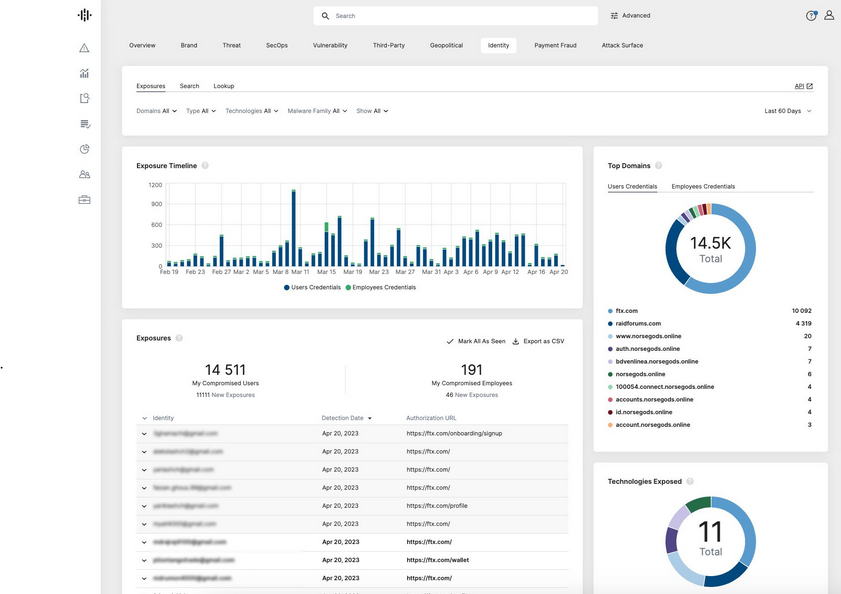The height and width of the screenshot is (594, 841).
Task: Open the Lookup sub-tab
Action: [x=224, y=86]
